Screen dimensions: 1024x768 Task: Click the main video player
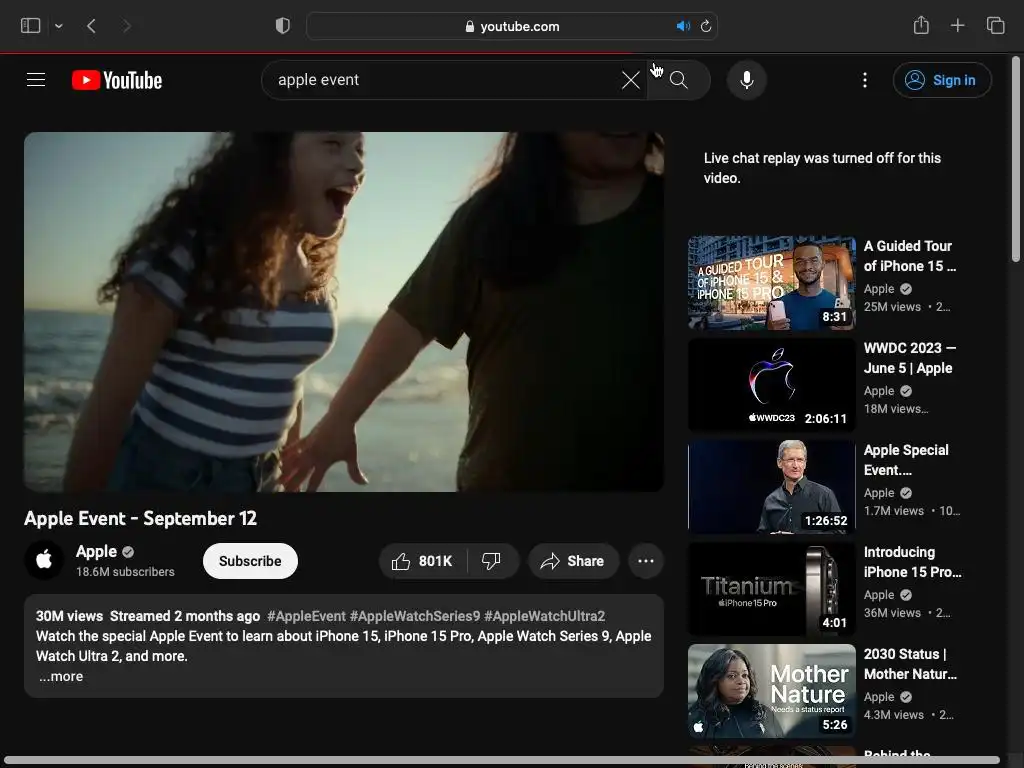click(344, 312)
